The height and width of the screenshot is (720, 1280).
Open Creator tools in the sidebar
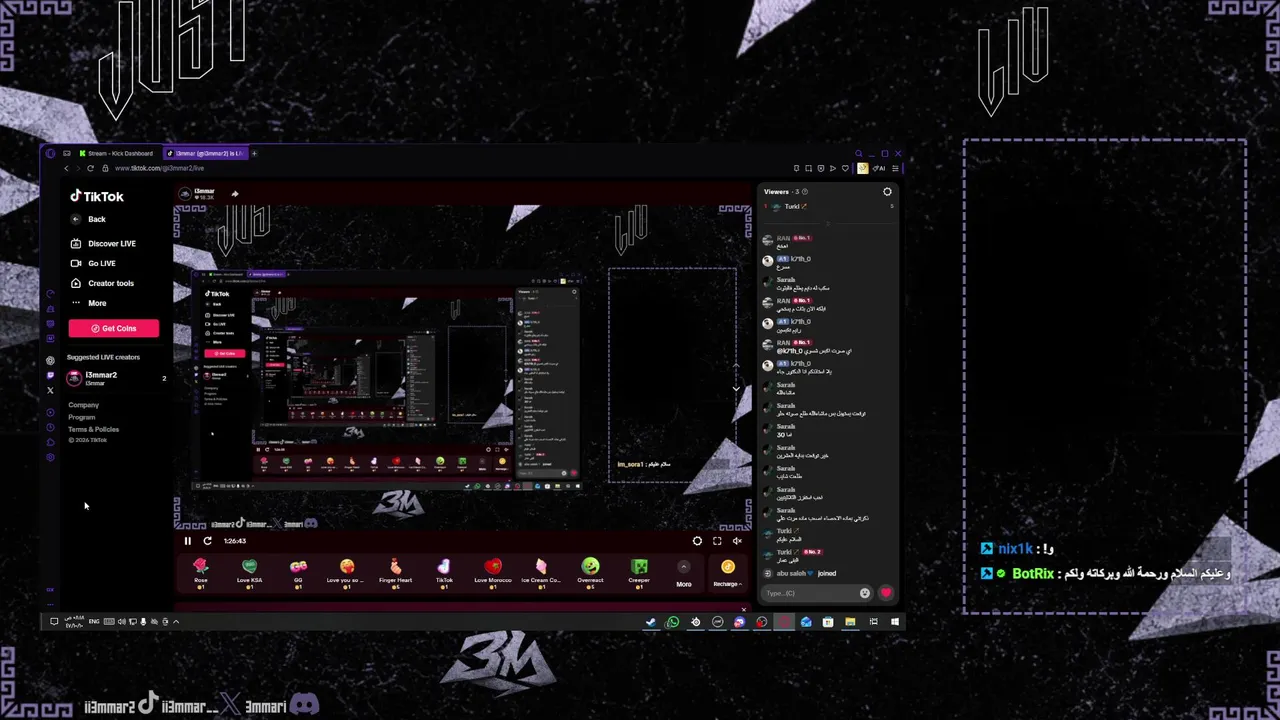click(102, 283)
